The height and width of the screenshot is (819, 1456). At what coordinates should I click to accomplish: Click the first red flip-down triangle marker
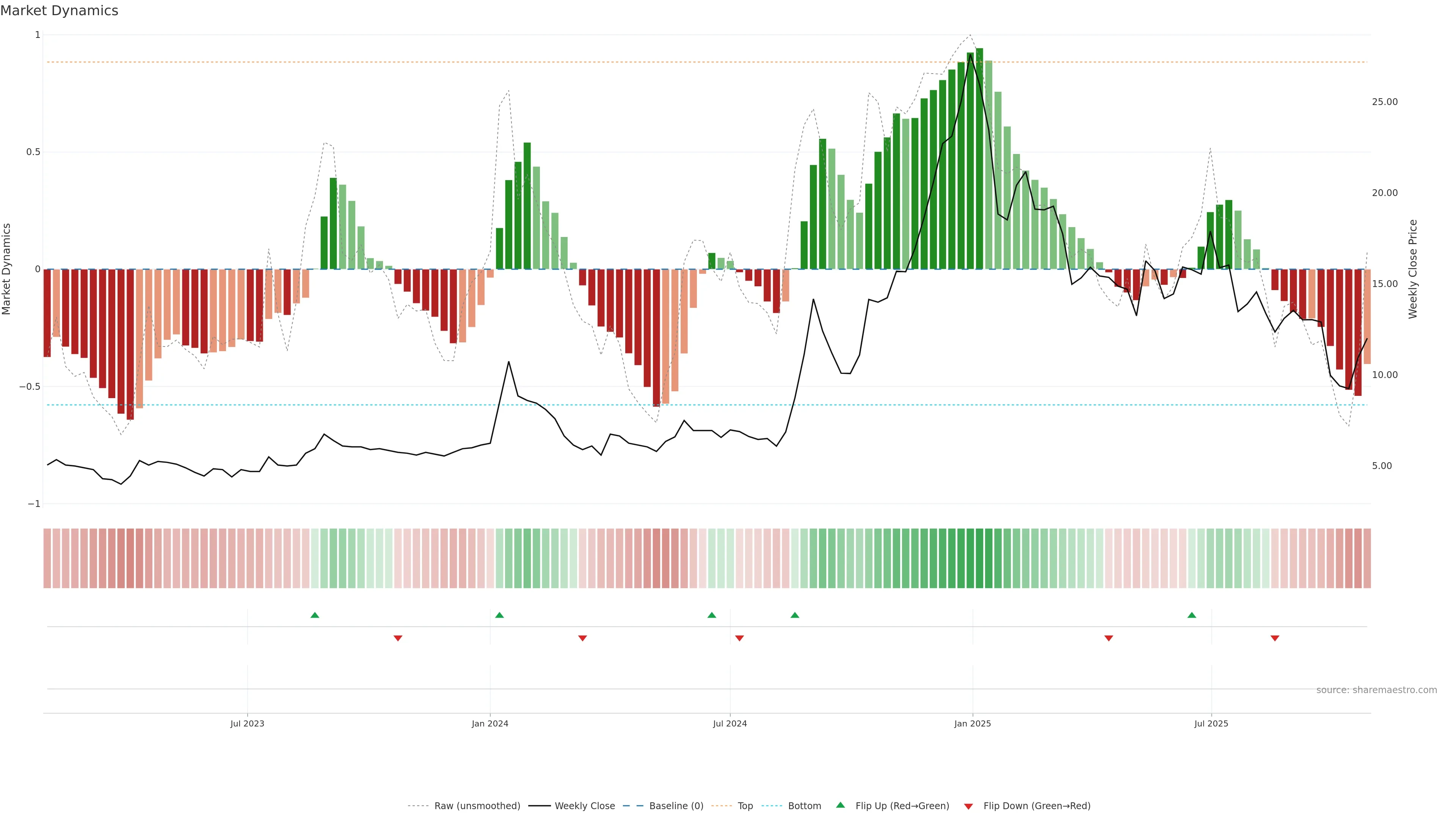click(398, 638)
